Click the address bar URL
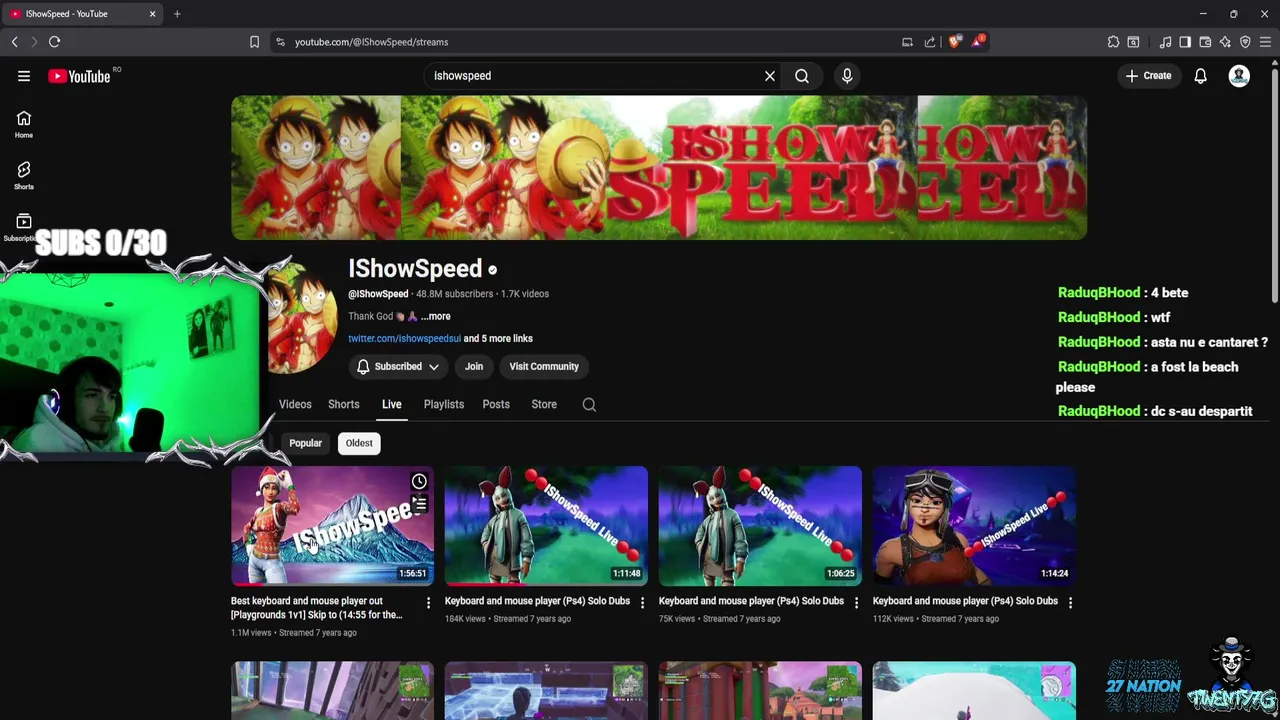The image size is (1280, 720). (371, 42)
